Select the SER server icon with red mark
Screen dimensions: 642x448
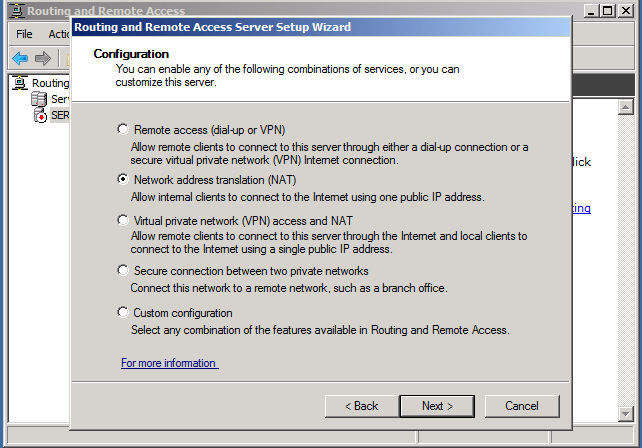coord(40,115)
